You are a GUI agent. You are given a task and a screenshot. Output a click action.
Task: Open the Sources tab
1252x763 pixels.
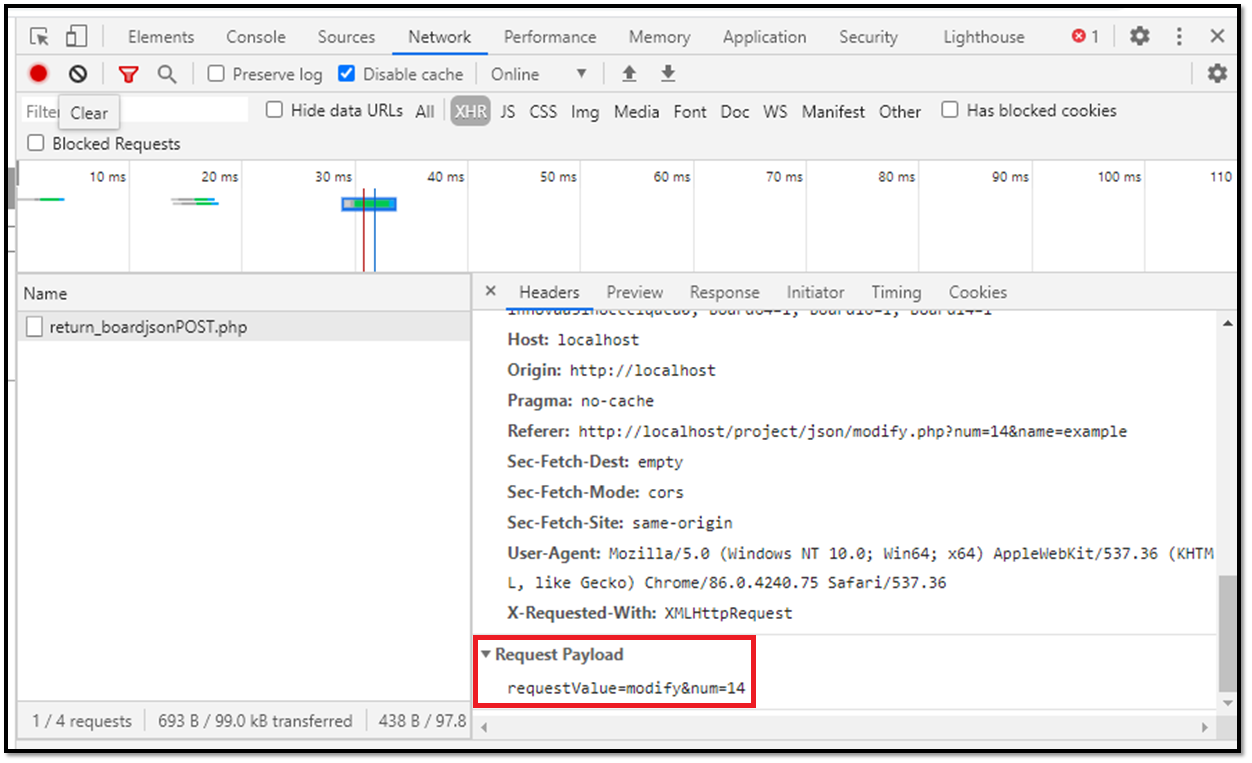point(346,37)
